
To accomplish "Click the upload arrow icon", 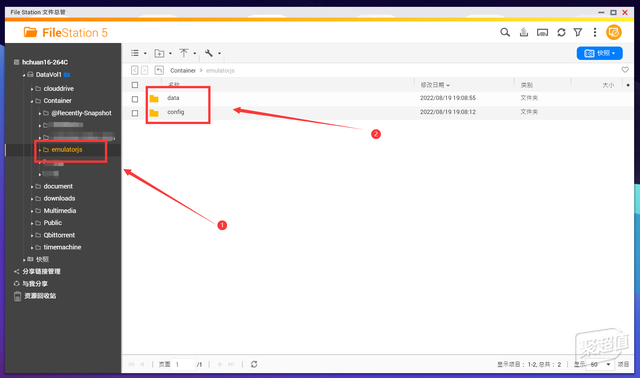I will [184, 53].
